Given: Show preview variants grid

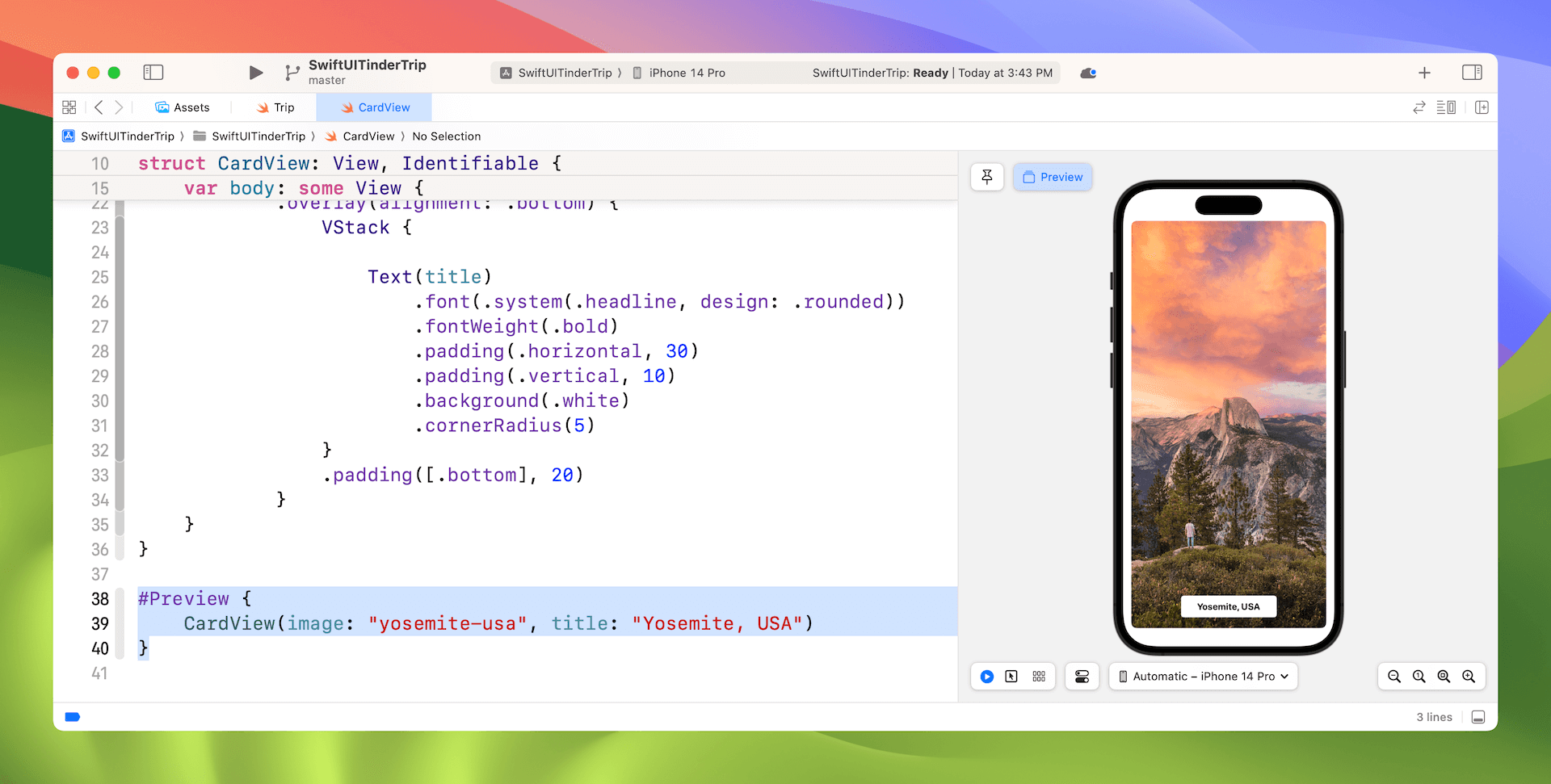Looking at the screenshot, I should tap(1039, 677).
